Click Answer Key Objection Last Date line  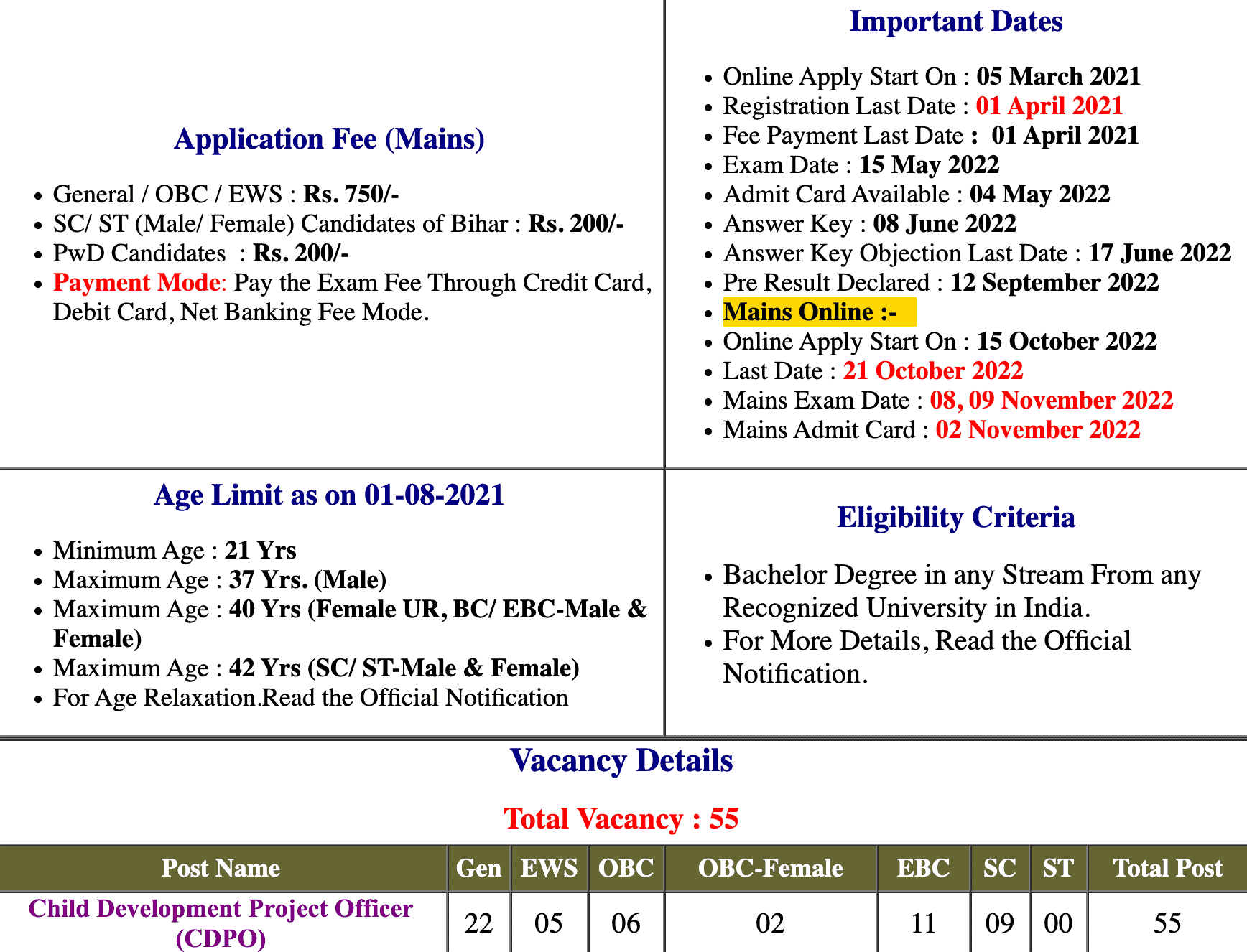pos(977,253)
